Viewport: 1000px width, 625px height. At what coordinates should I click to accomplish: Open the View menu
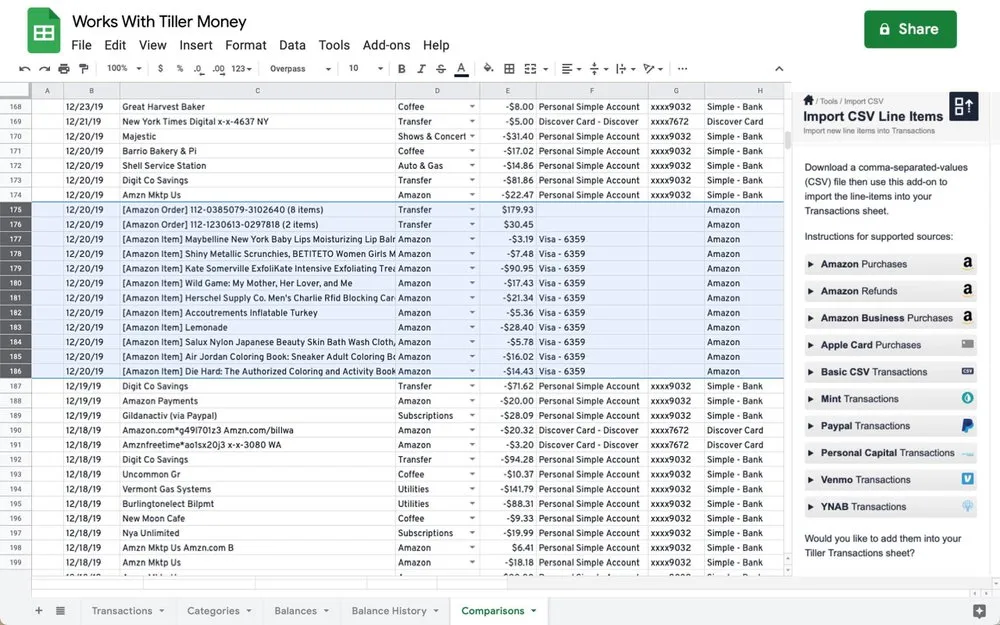click(x=152, y=45)
